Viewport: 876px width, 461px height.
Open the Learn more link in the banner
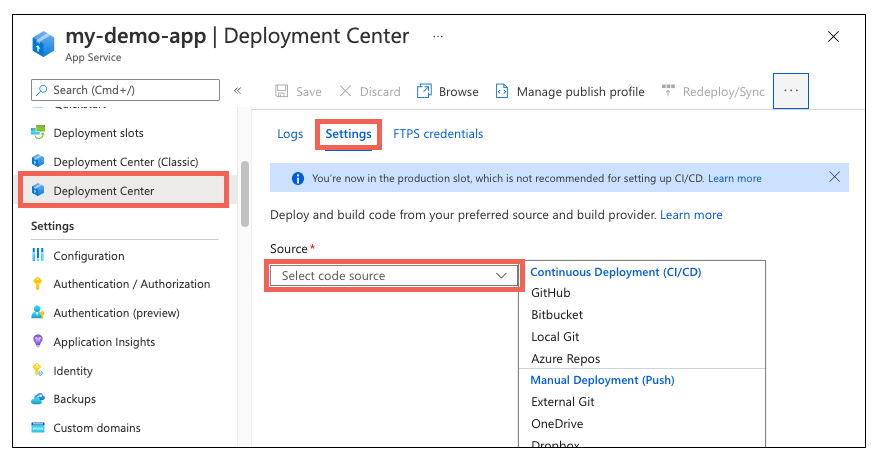735,178
